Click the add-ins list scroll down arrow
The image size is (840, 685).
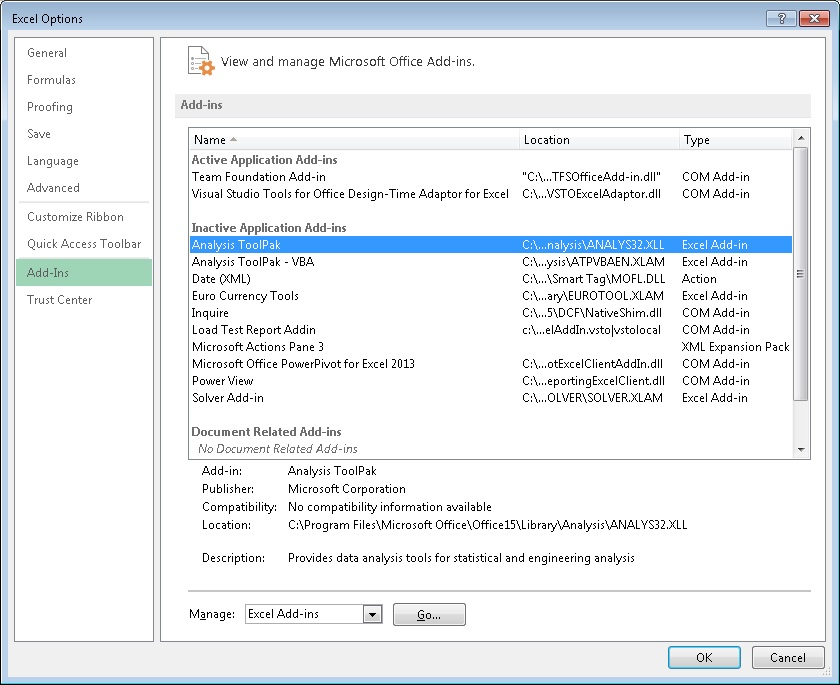click(801, 450)
